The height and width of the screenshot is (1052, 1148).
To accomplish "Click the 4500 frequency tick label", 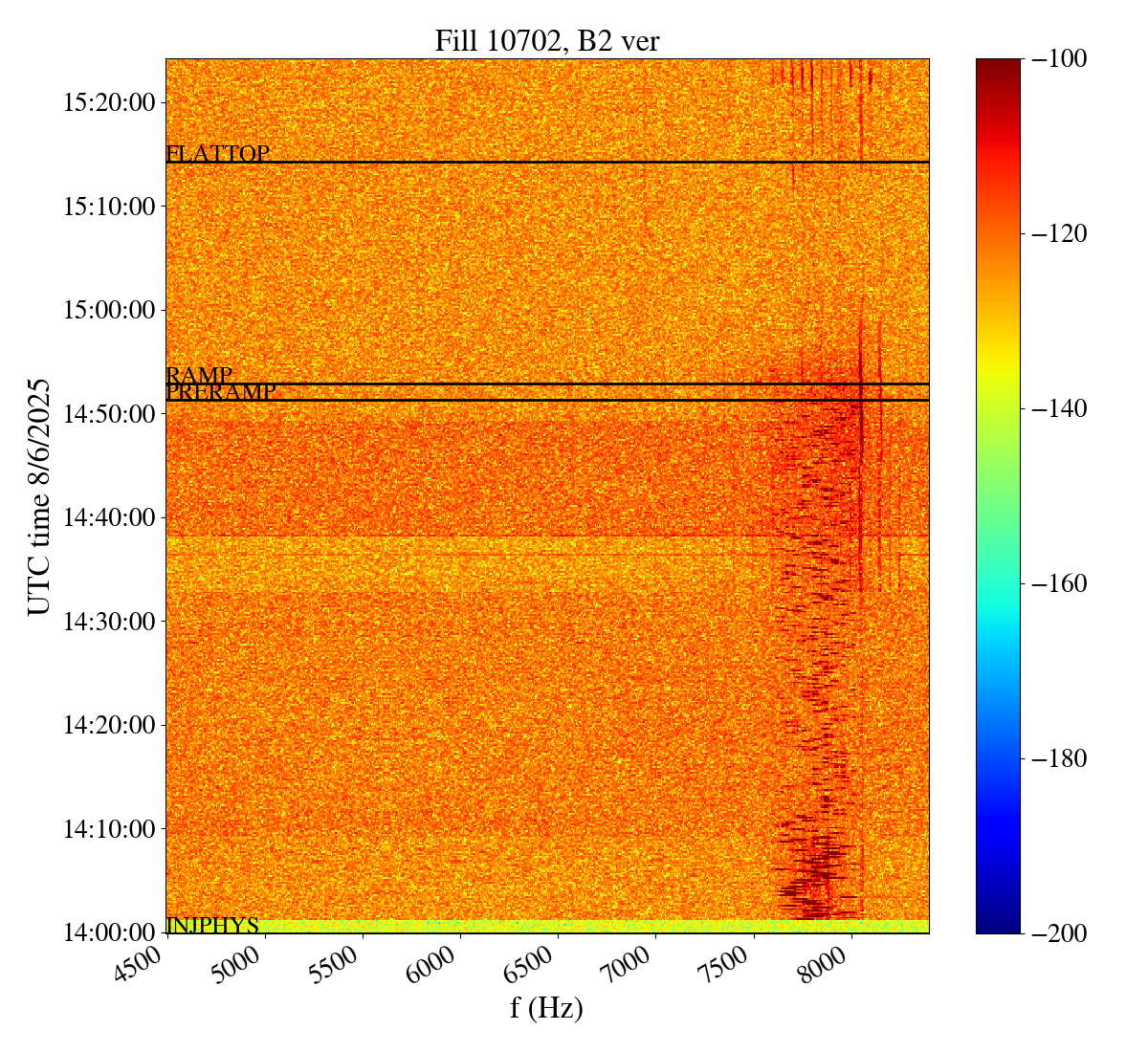I will point(145,966).
